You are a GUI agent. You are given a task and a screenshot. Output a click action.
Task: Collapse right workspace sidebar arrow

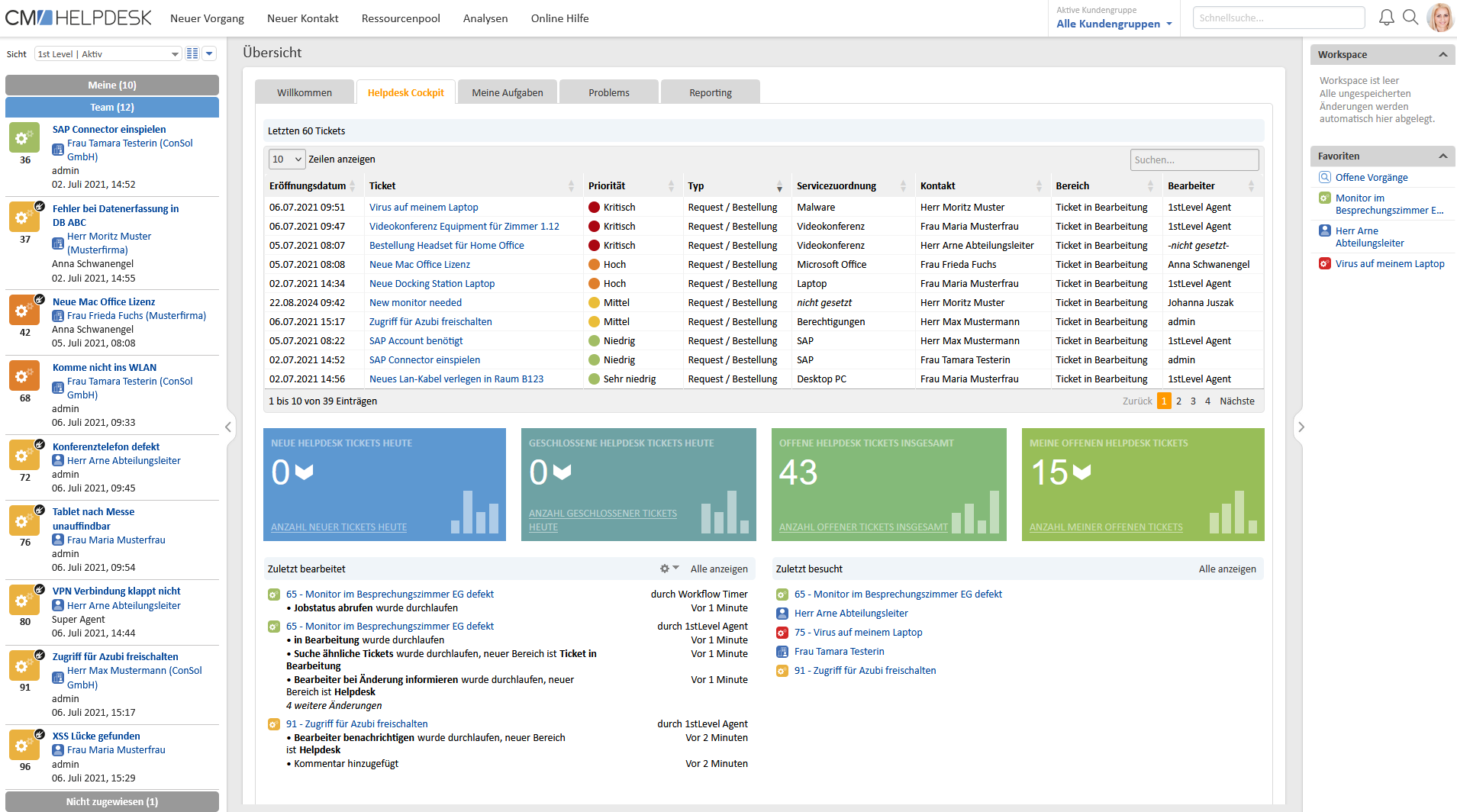pyautogui.click(x=1301, y=427)
